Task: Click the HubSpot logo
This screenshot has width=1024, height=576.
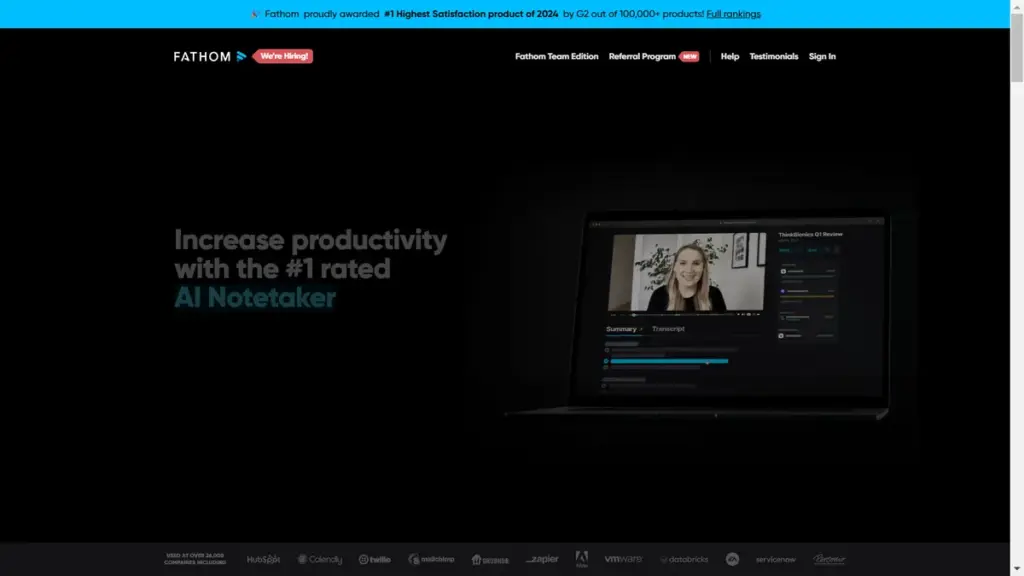Action: [263, 559]
